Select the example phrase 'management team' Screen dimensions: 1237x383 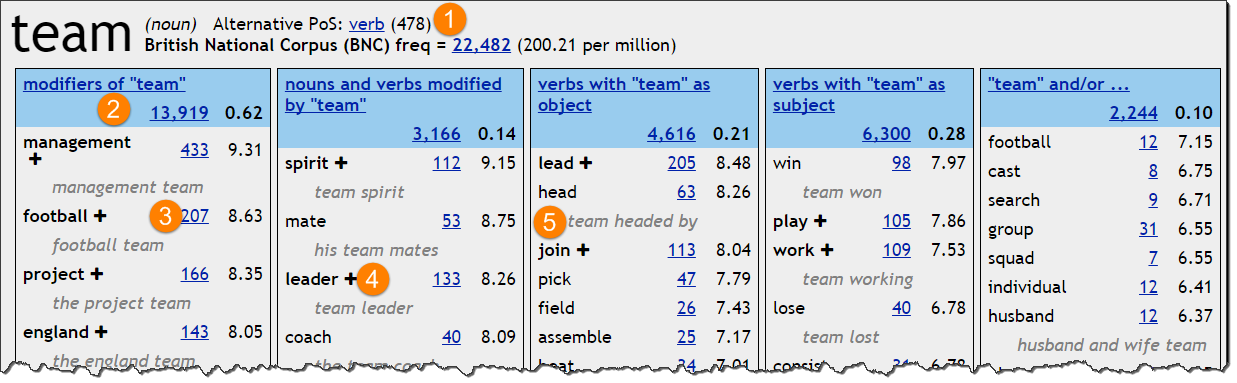pyautogui.click(x=127, y=187)
